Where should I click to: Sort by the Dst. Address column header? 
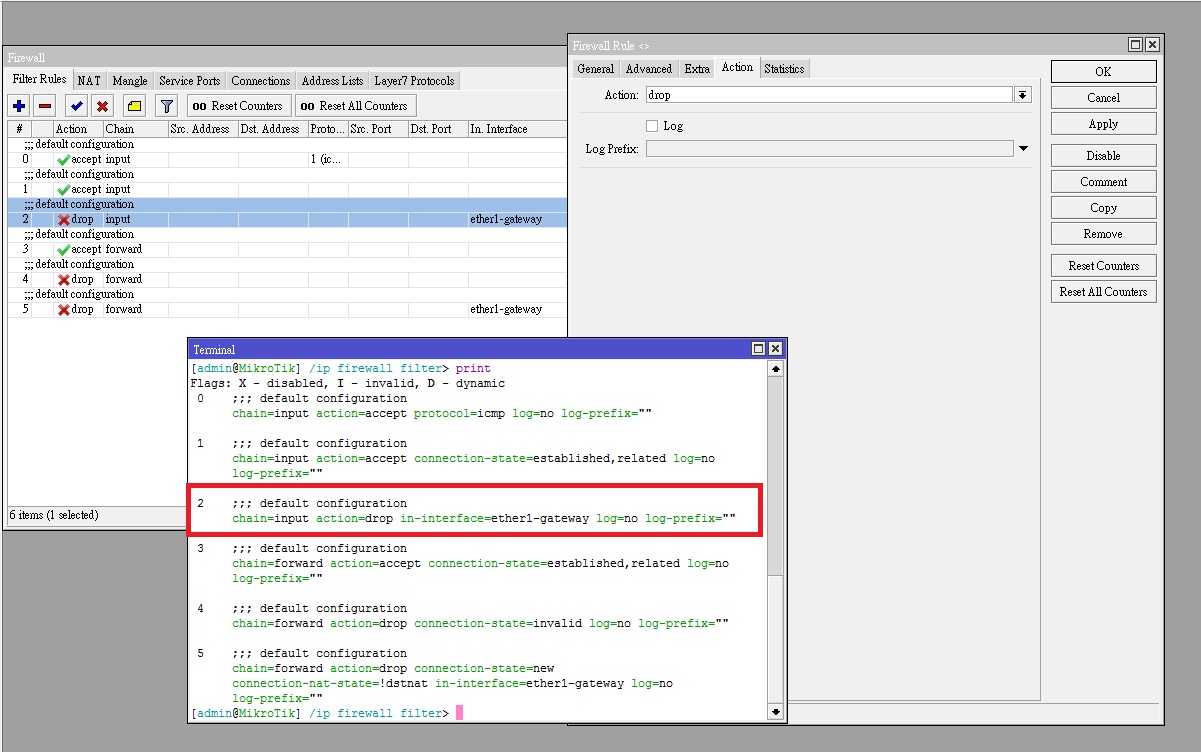(272, 129)
